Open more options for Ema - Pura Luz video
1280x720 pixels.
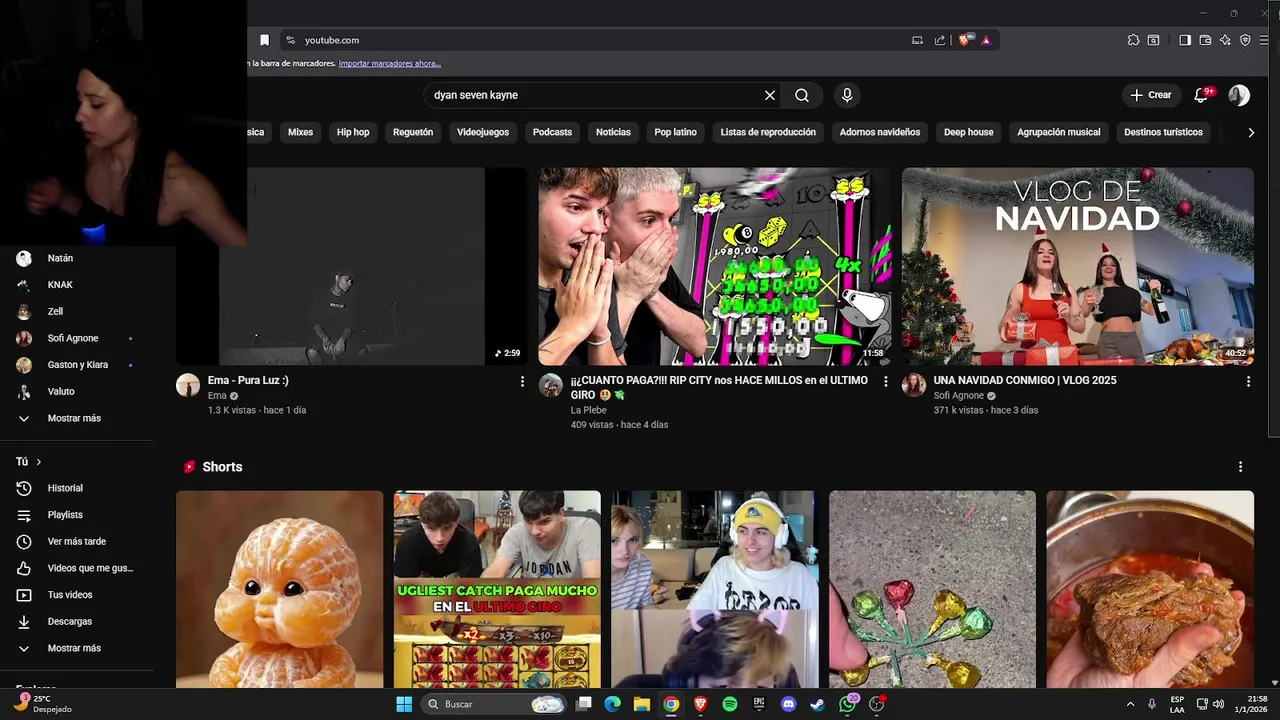point(522,381)
